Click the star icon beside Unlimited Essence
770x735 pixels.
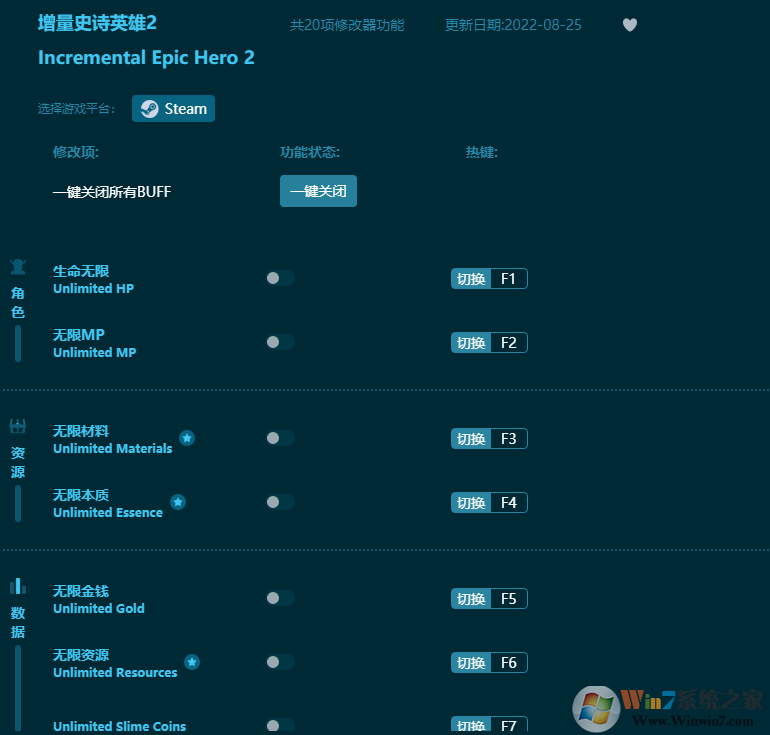178,502
